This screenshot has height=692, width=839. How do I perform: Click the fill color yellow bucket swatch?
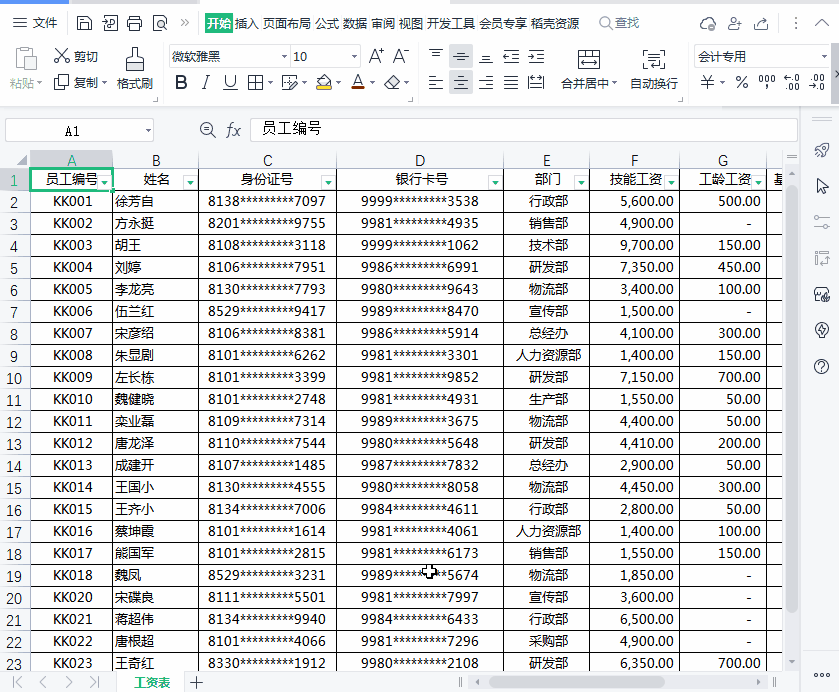[323, 83]
